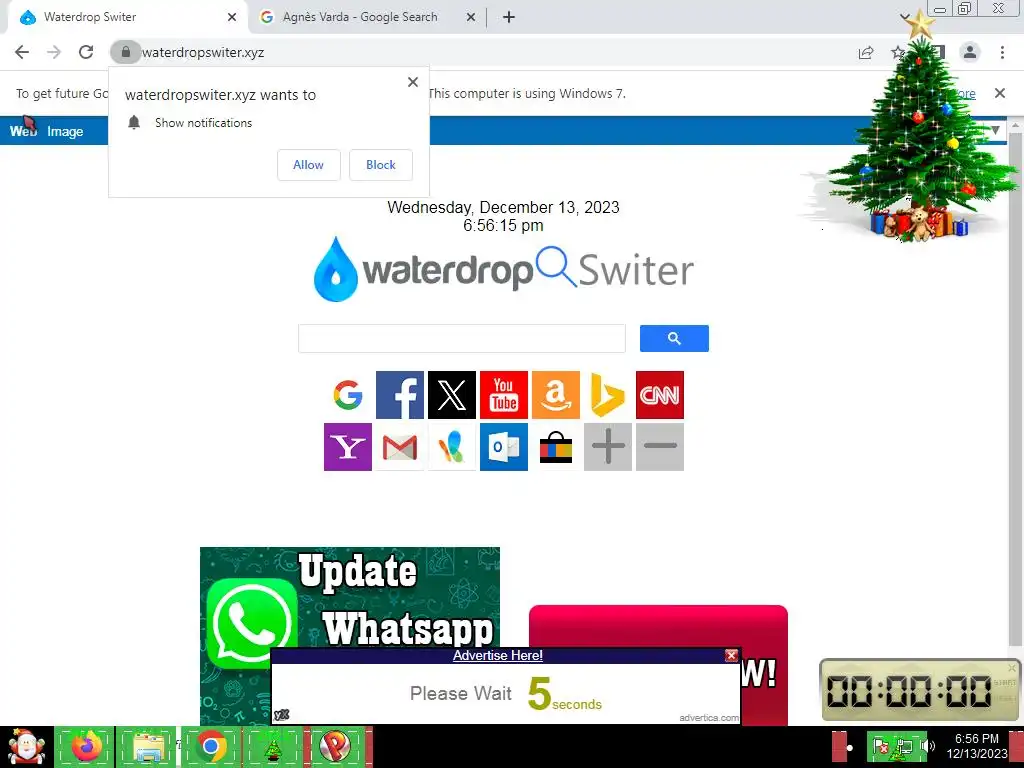Open the Amazon shortcut tile
This screenshot has height=768, width=1024.
pyautogui.click(x=556, y=395)
